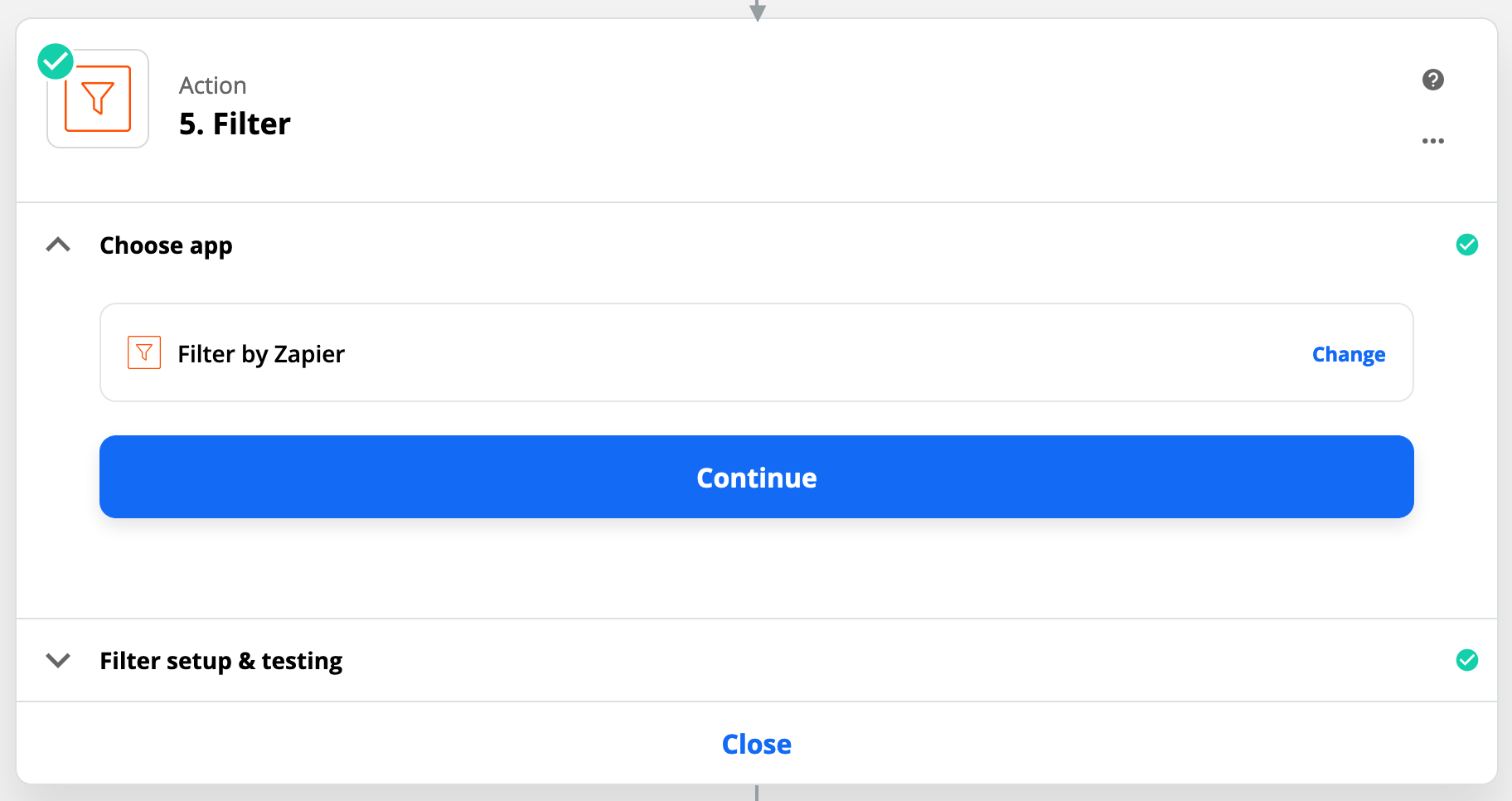Click the large Filter funnel step icon
Screen dimensions: 1512x801
98,99
